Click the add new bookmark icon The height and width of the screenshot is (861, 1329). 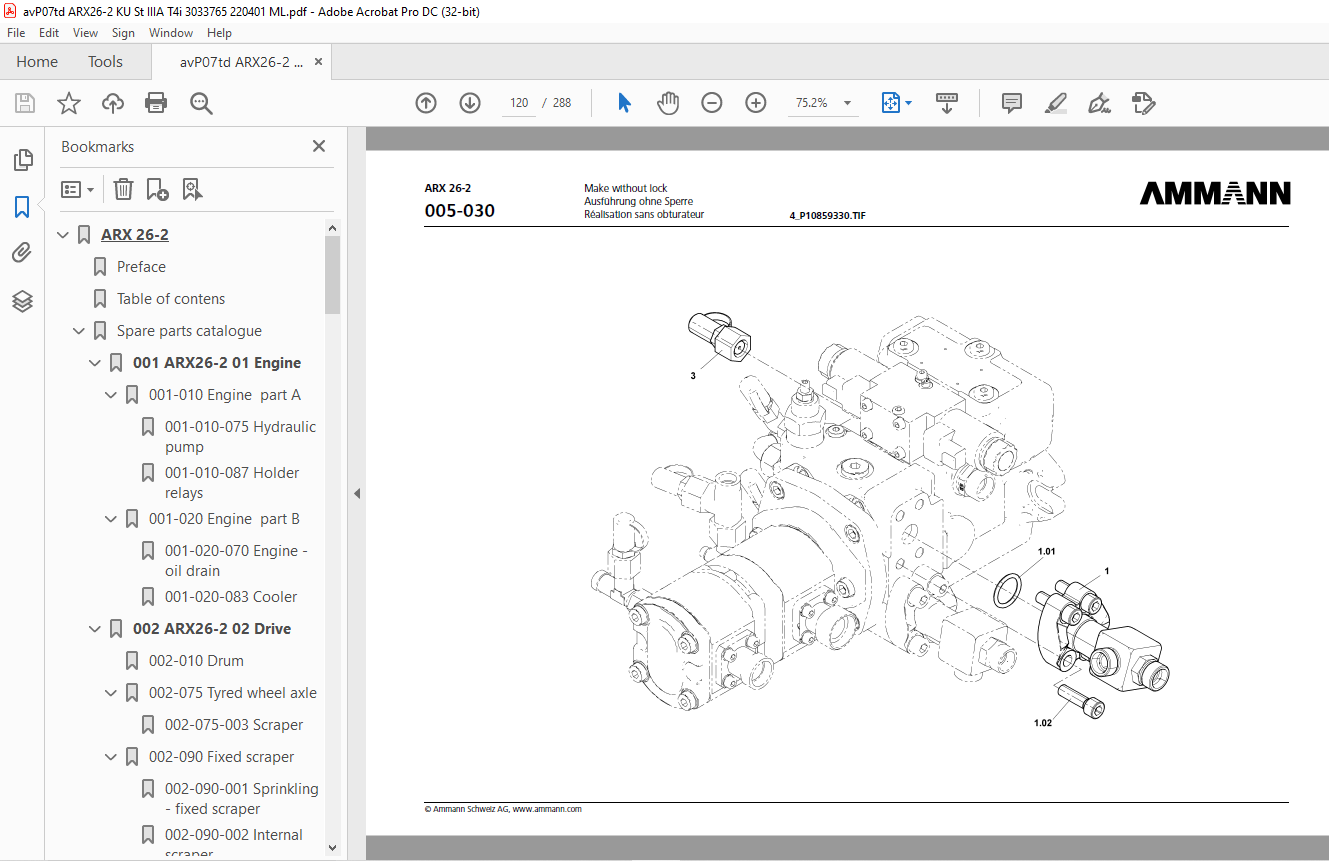[x=157, y=189]
